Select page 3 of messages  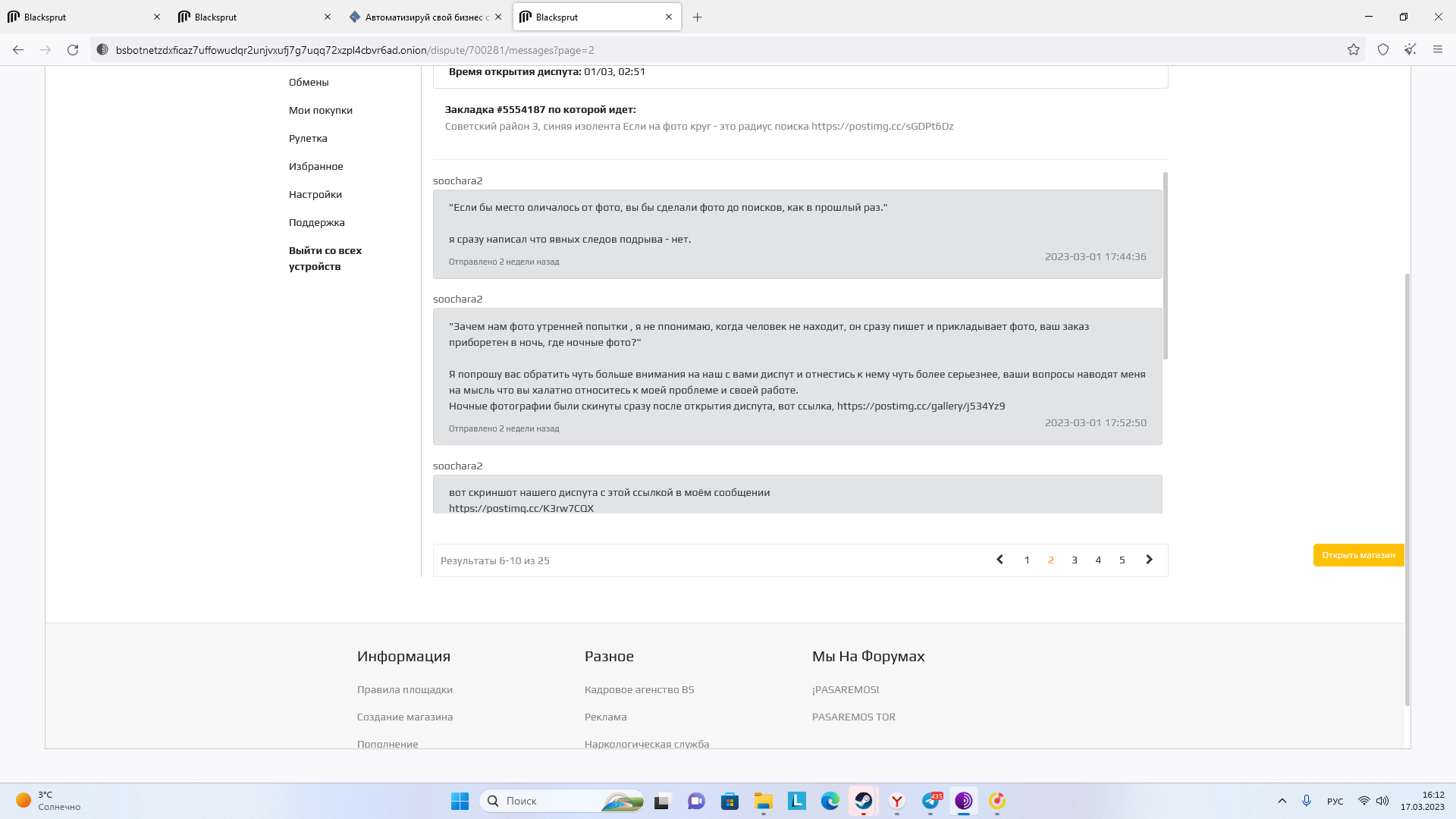1075,560
